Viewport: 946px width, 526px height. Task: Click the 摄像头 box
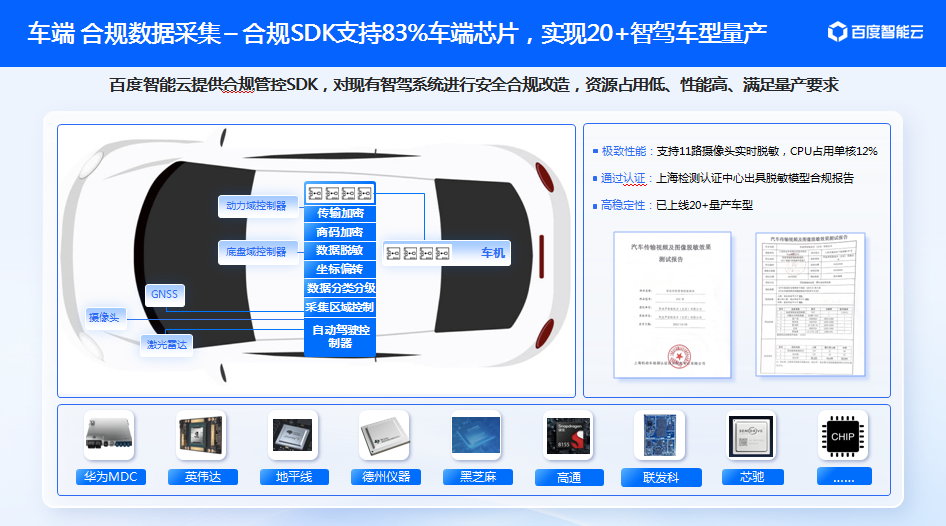106,317
